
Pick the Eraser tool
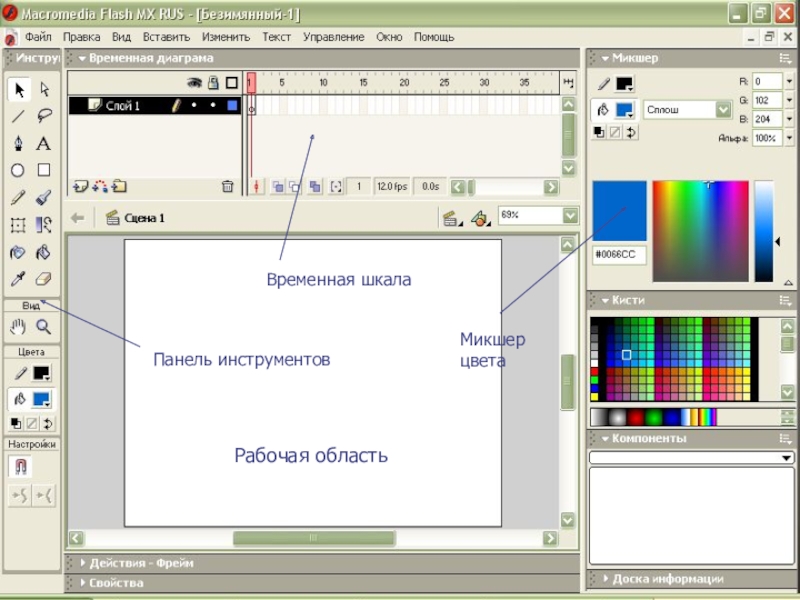[x=44, y=279]
